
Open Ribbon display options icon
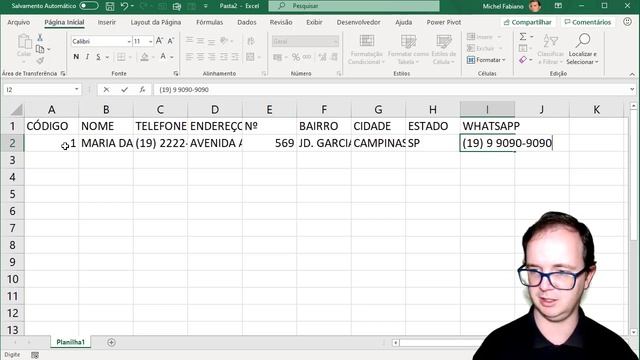pos(558,6)
